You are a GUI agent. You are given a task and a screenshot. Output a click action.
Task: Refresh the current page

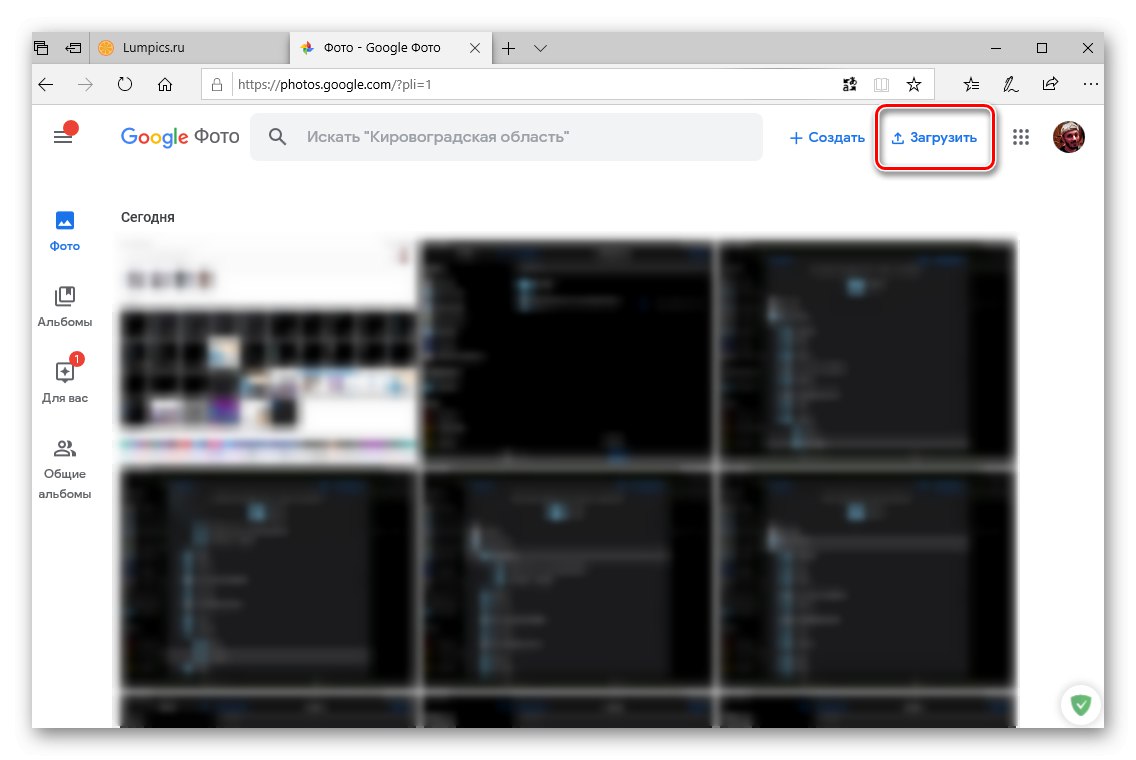[125, 84]
